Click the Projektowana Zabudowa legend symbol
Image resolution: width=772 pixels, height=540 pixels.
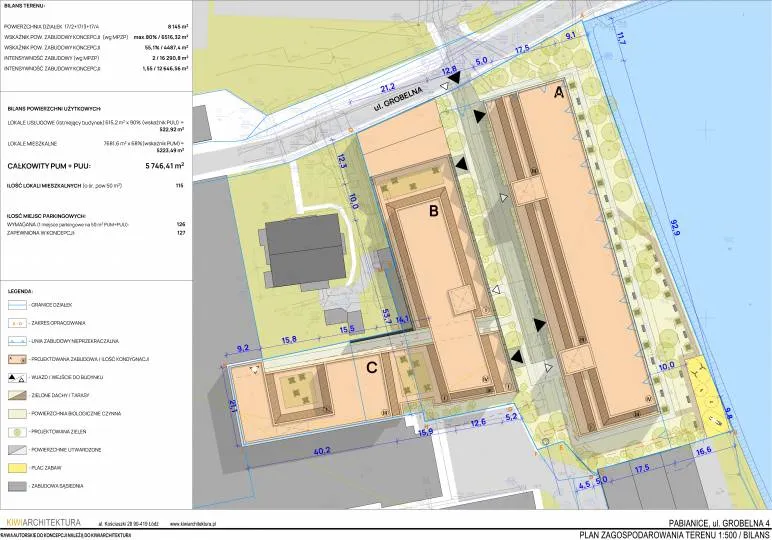click(15, 358)
